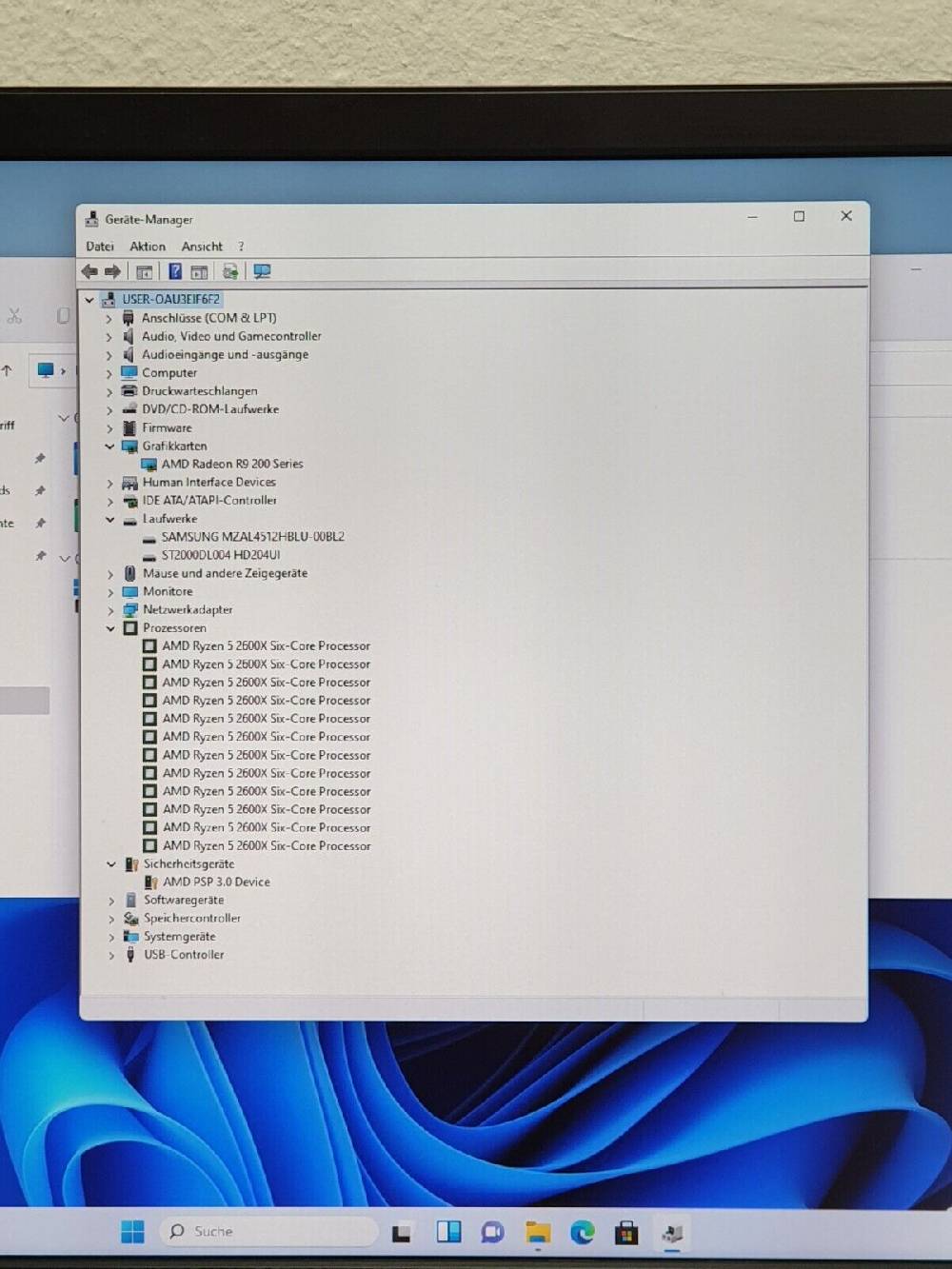Launch Microsoft Edge from the taskbar
The height and width of the screenshot is (1269, 952).
tap(583, 1233)
